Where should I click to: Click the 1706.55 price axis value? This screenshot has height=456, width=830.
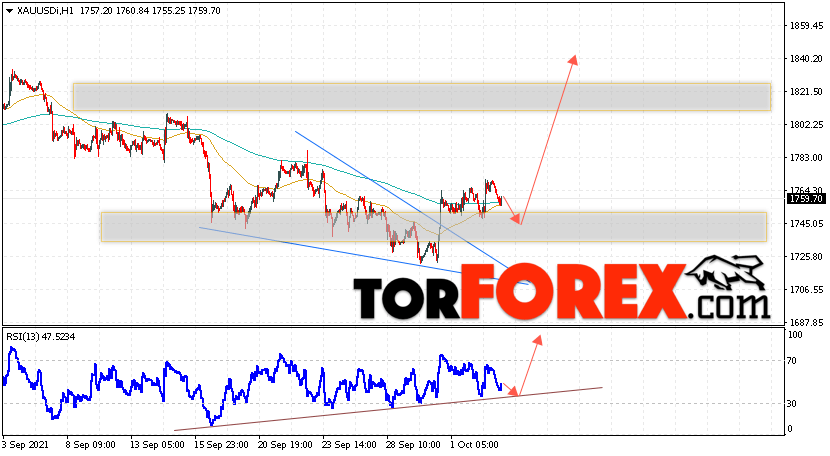(x=806, y=290)
